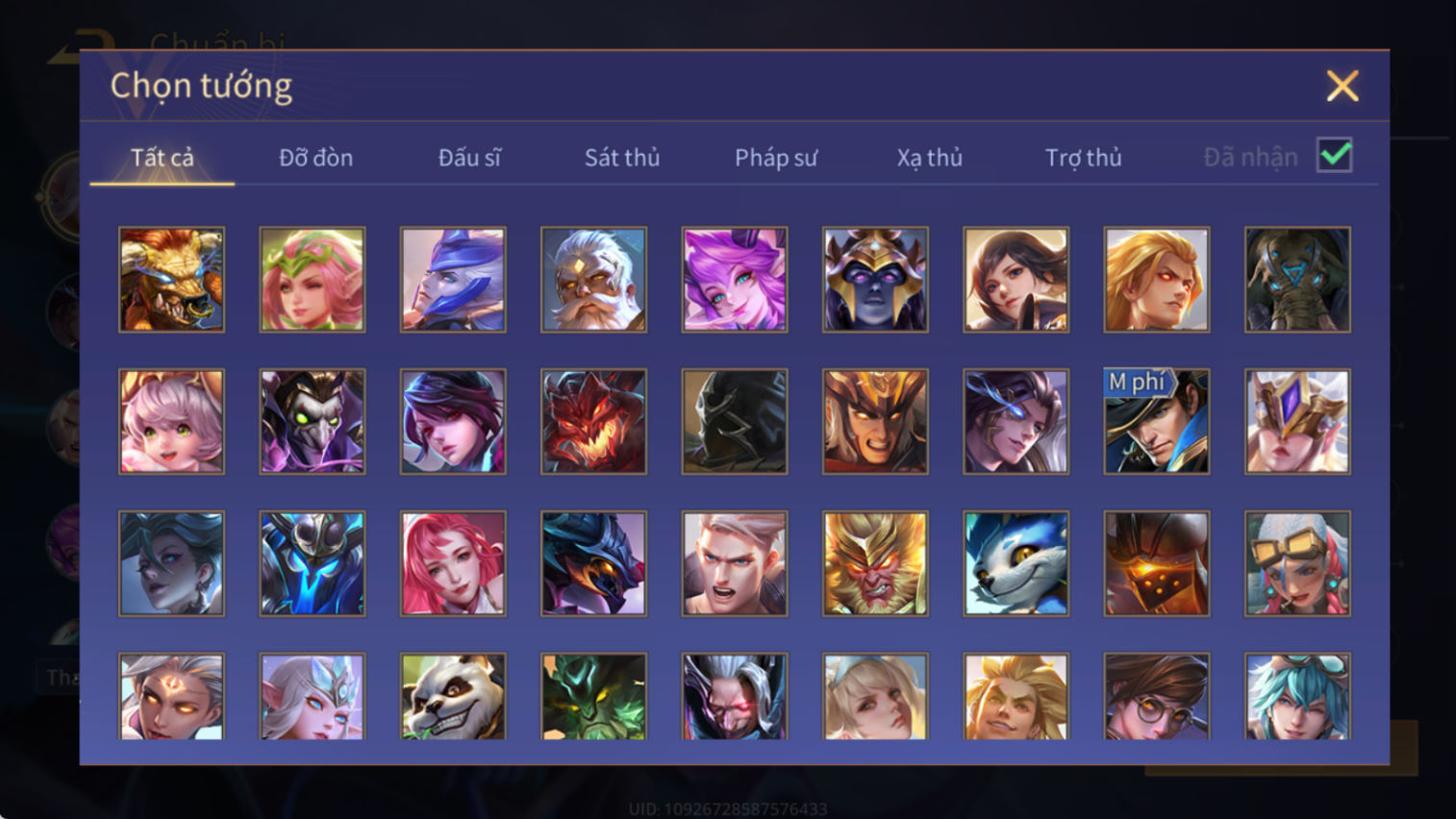Go to the 'Trợ thủ' tab

[x=1084, y=158]
